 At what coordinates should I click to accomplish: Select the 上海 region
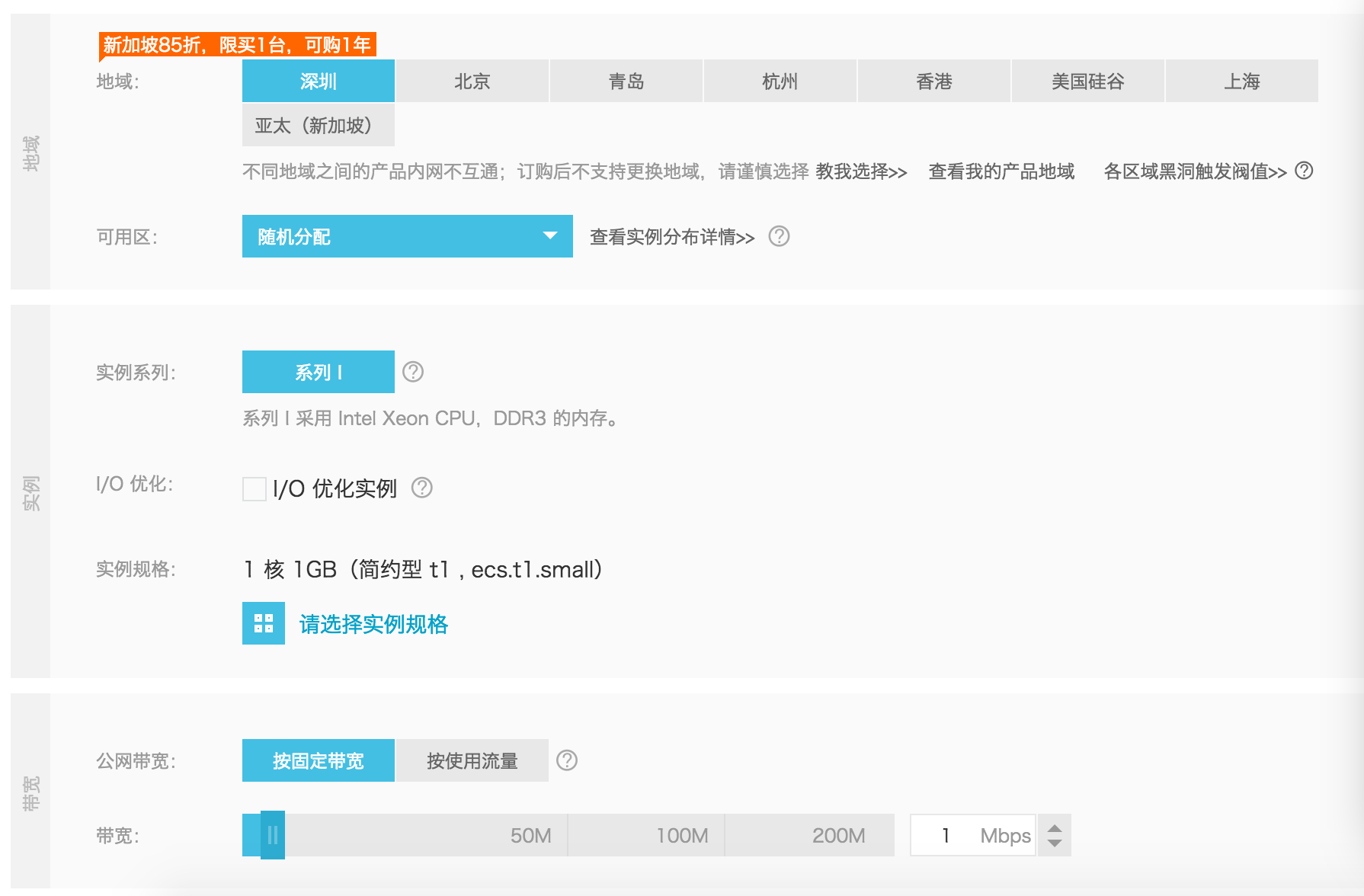[1242, 81]
